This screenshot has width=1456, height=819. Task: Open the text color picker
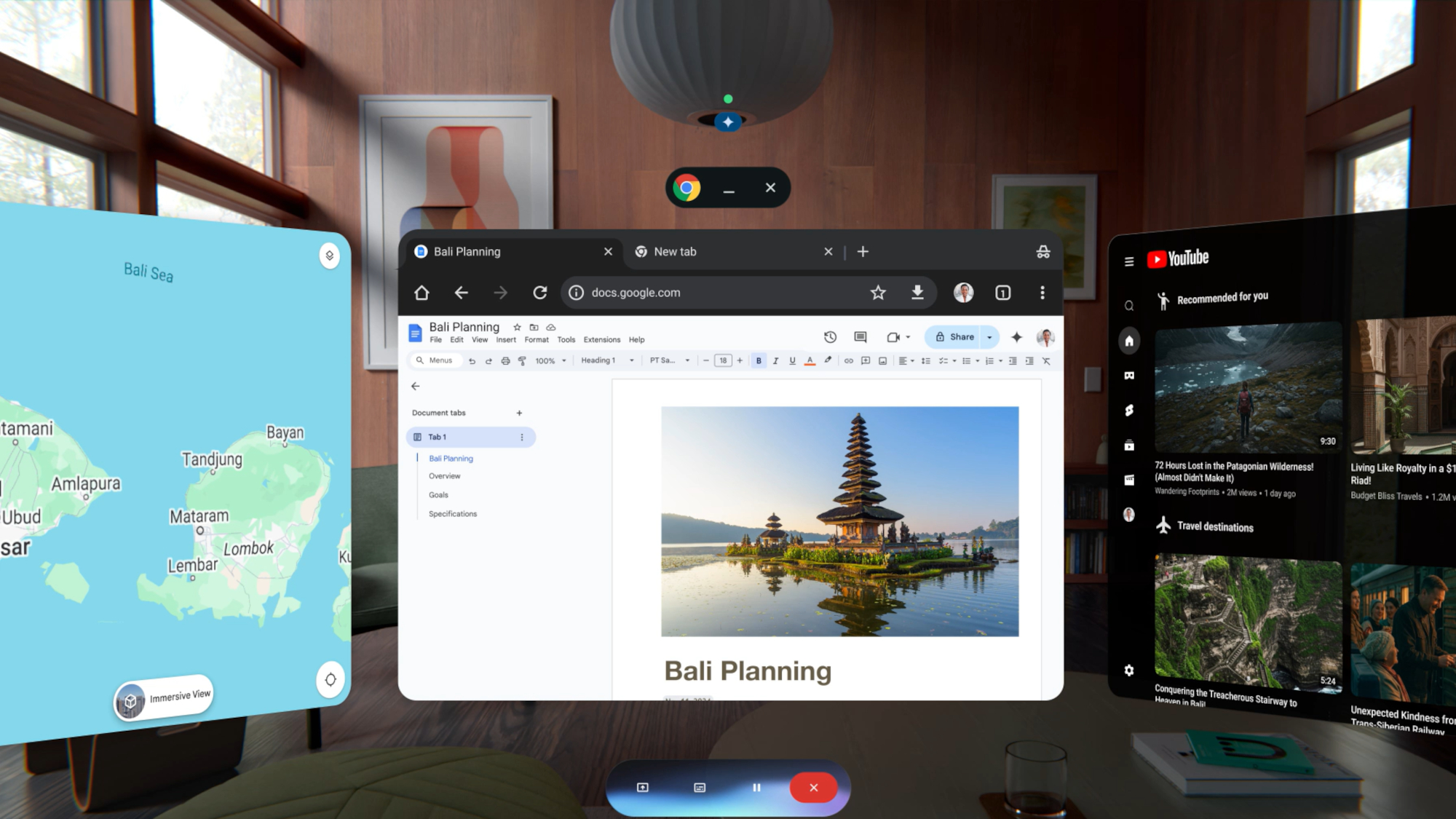[810, 361]
